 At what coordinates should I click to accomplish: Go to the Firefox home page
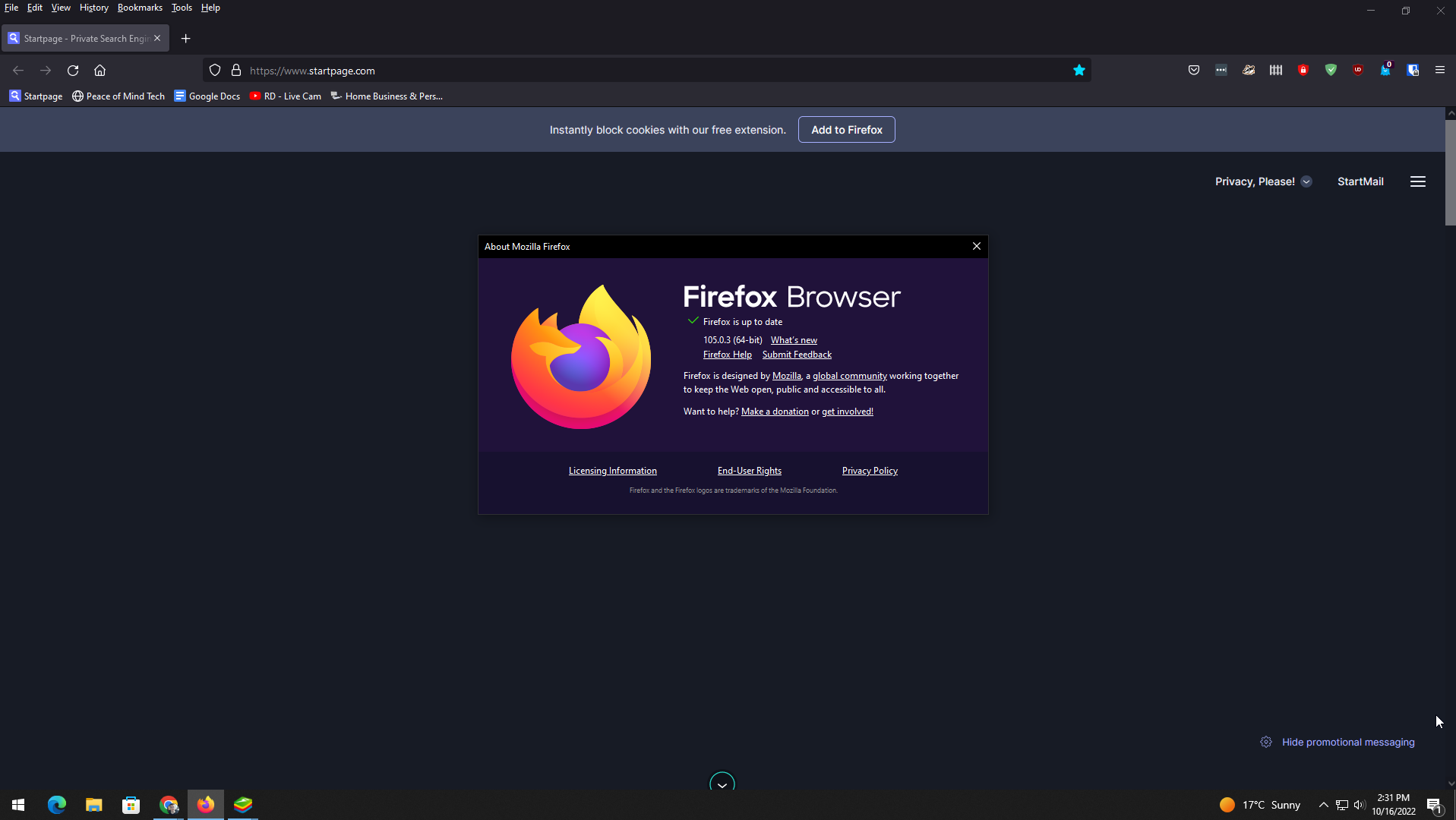pyautogui.click(x=99, y=70)
